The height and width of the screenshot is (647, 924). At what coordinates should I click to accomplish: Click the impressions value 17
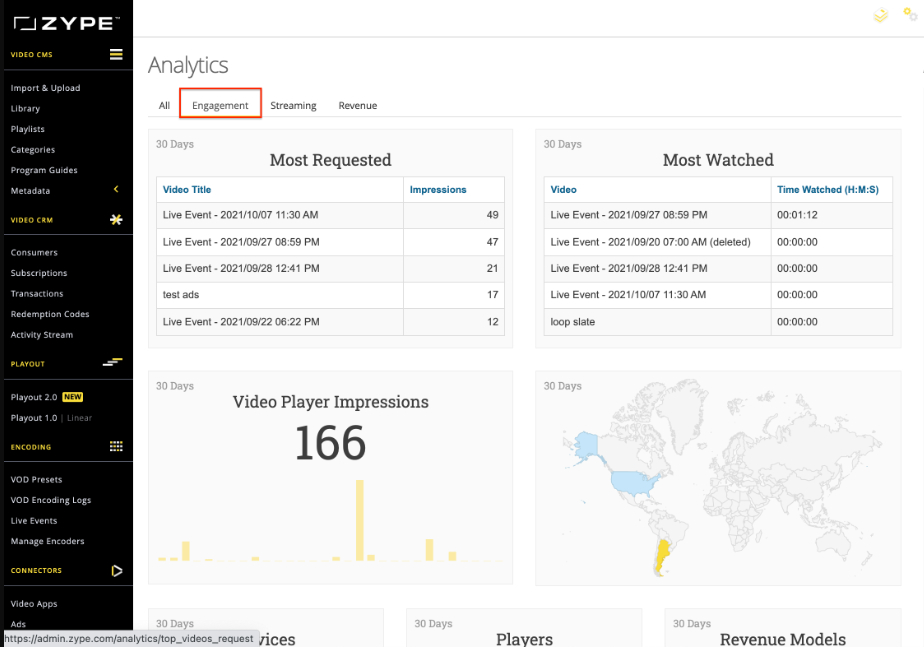click(x=493, y=295)
